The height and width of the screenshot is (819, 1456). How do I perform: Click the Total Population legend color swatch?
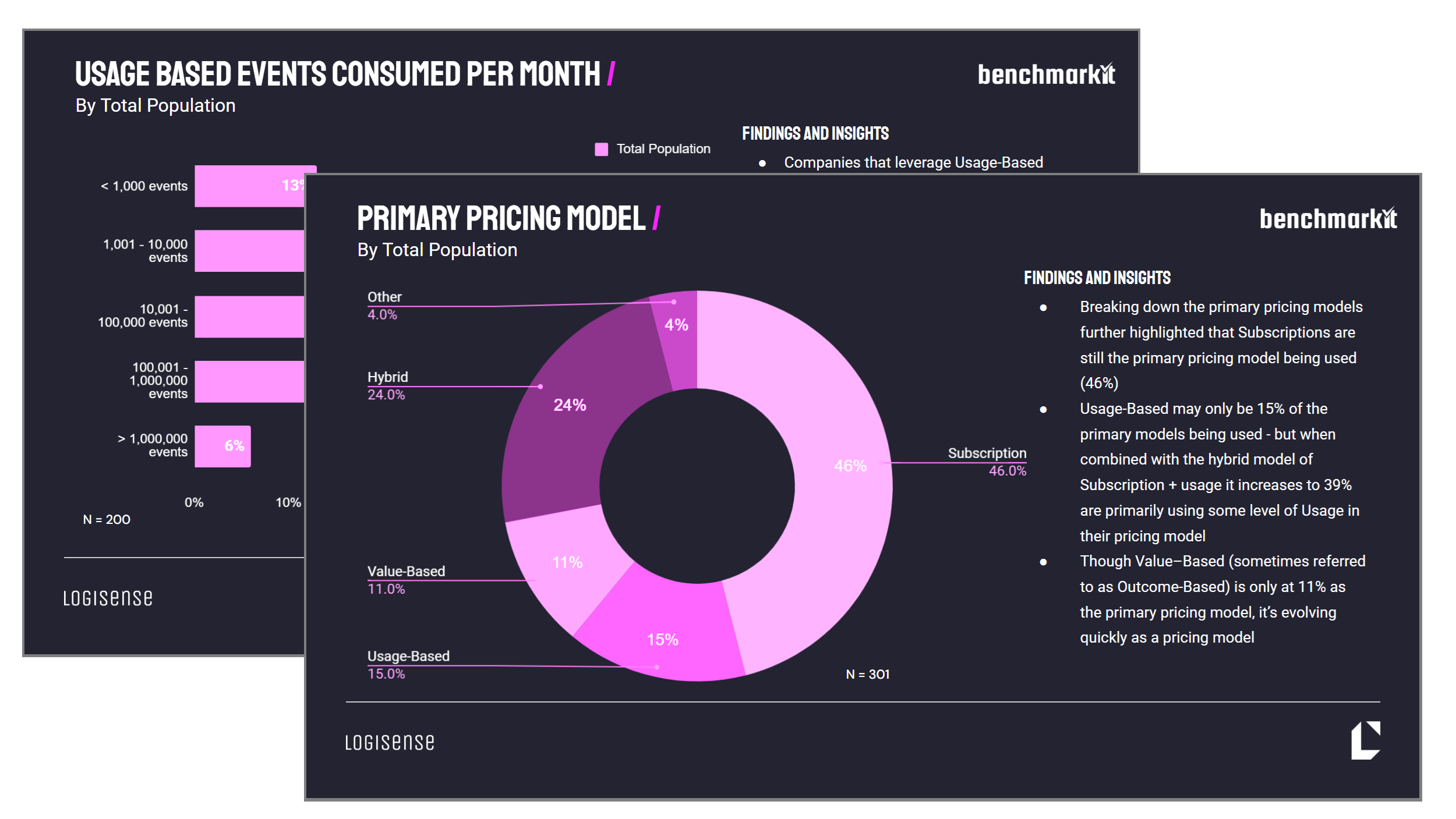601,150
